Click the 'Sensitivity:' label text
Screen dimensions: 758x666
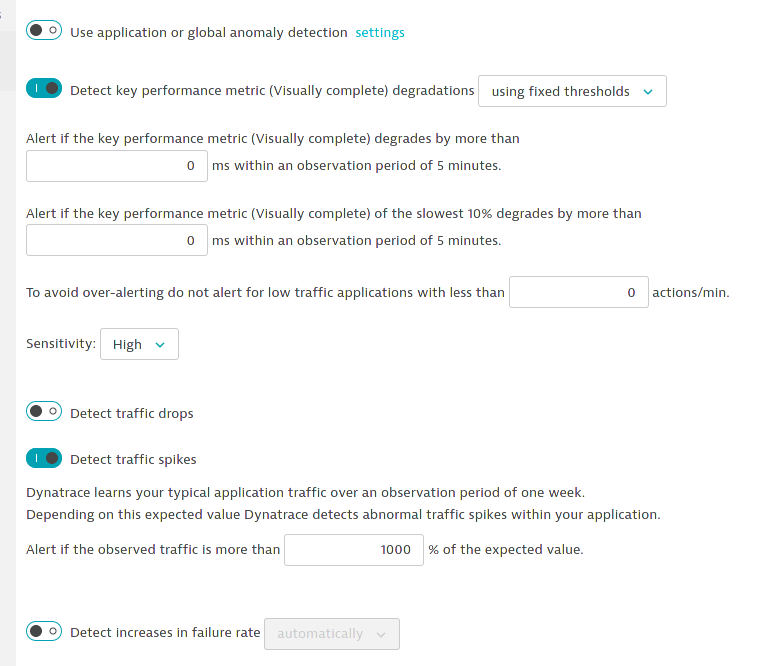coord(61,344)
